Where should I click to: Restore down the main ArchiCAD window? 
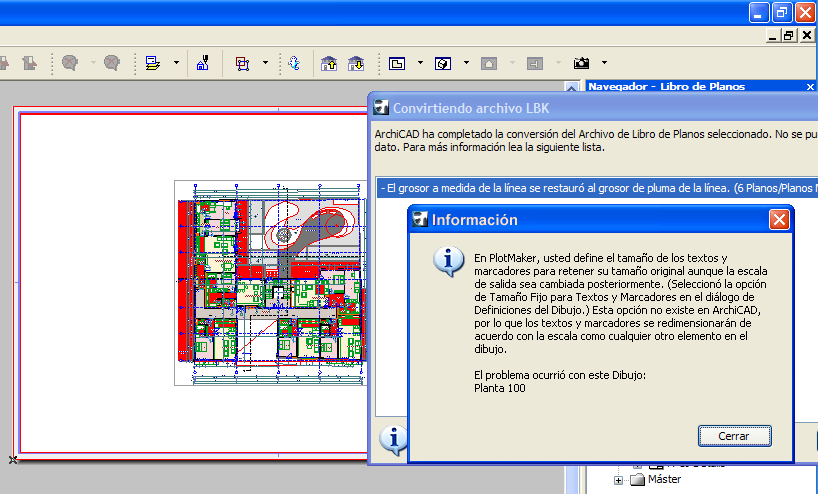[781, 13]
